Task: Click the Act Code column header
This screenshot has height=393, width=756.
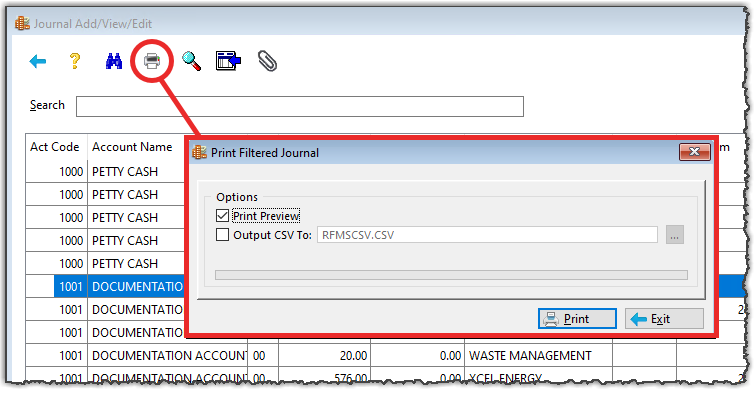Action: 56,147
